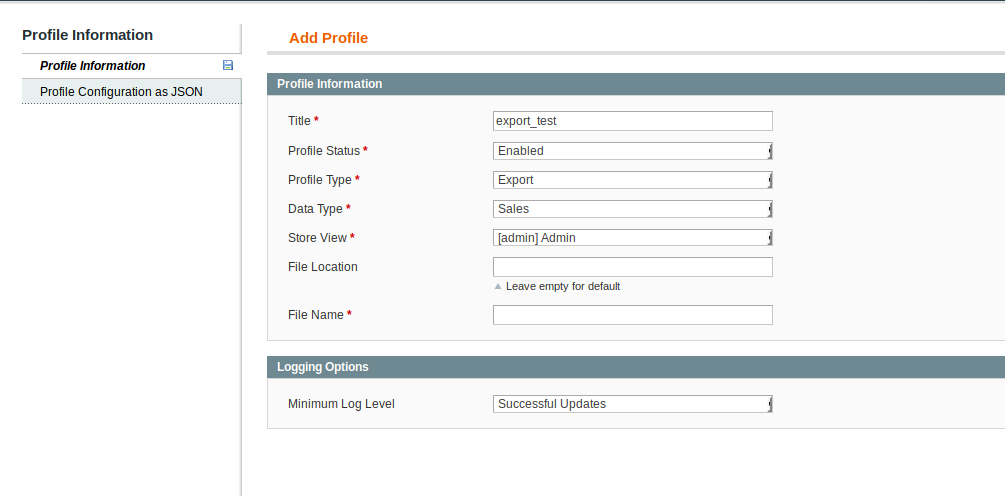The image size is (1005, 496).
Task: Click the Minimum Log Level label
Action: 341,404
